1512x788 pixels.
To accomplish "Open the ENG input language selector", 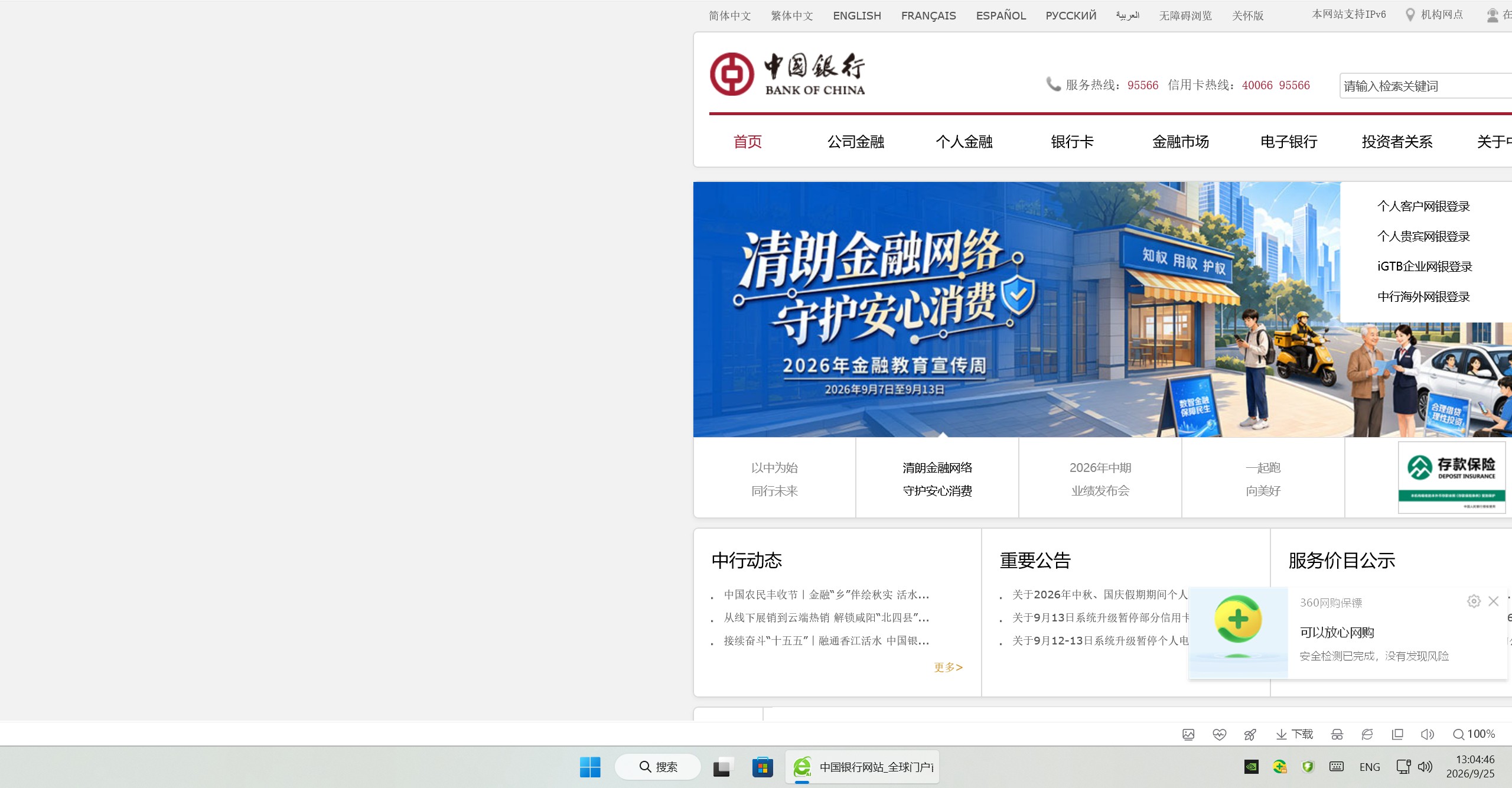I will pos(1370,767).
